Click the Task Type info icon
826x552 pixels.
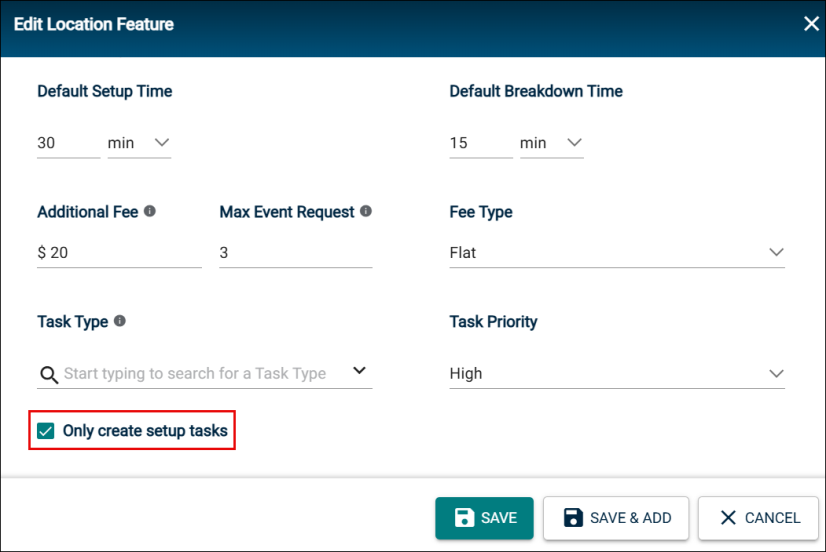[120, 321]
